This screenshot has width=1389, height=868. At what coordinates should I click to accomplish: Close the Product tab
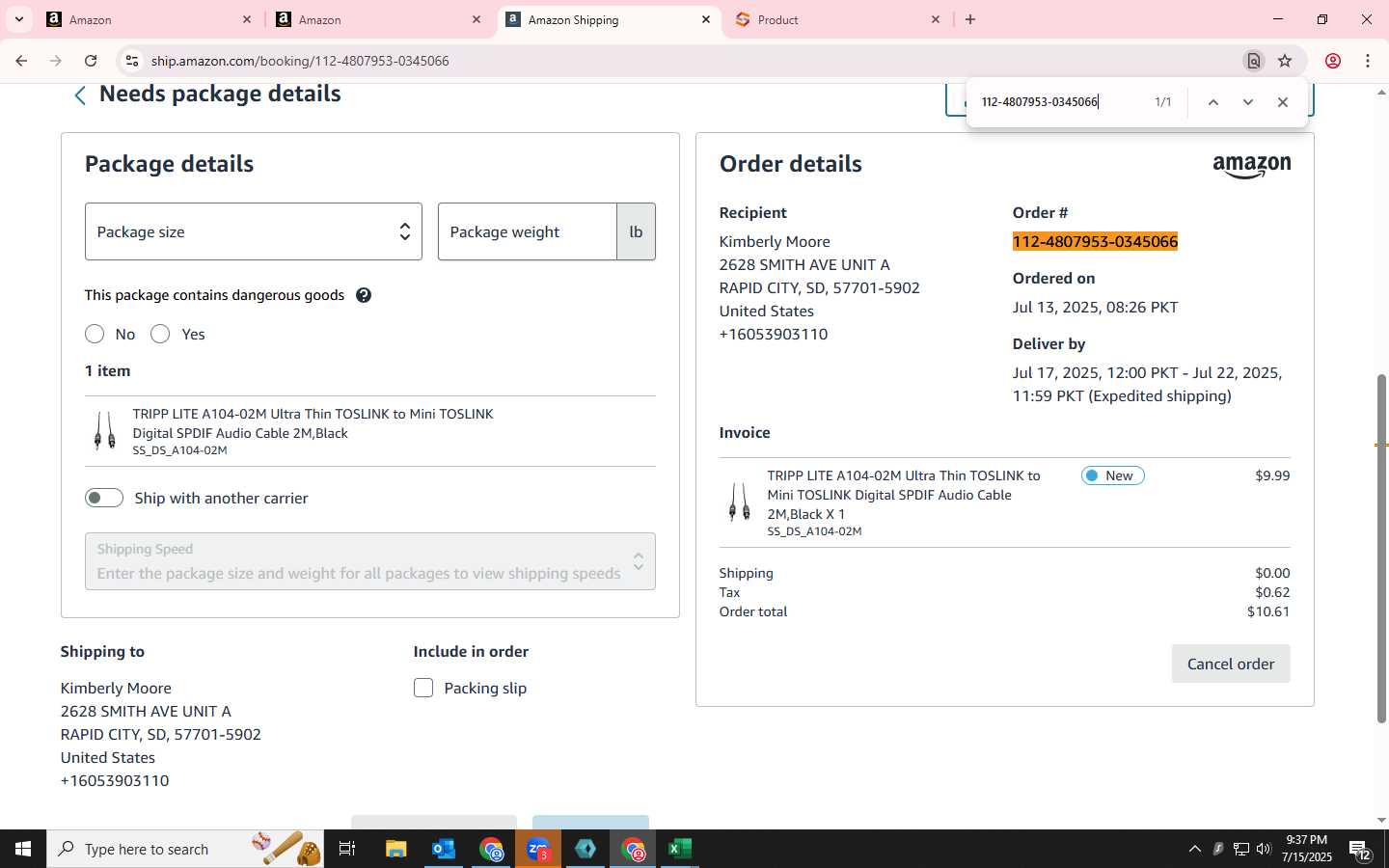(936, 19)
